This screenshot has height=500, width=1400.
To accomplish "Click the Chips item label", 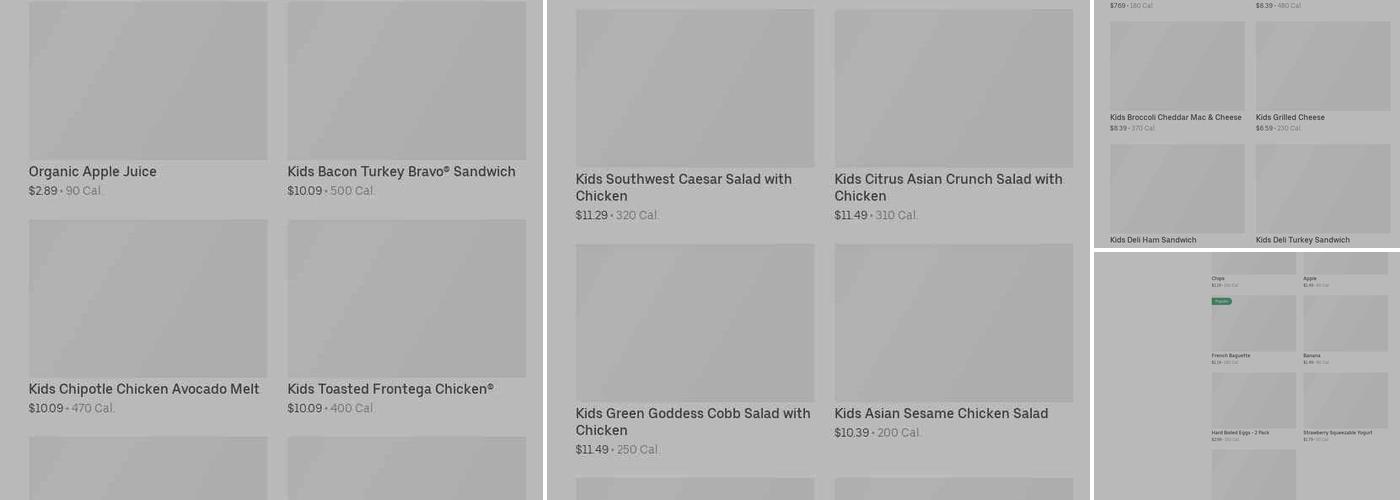I will pyautogui.click(x=1218, y=279).
